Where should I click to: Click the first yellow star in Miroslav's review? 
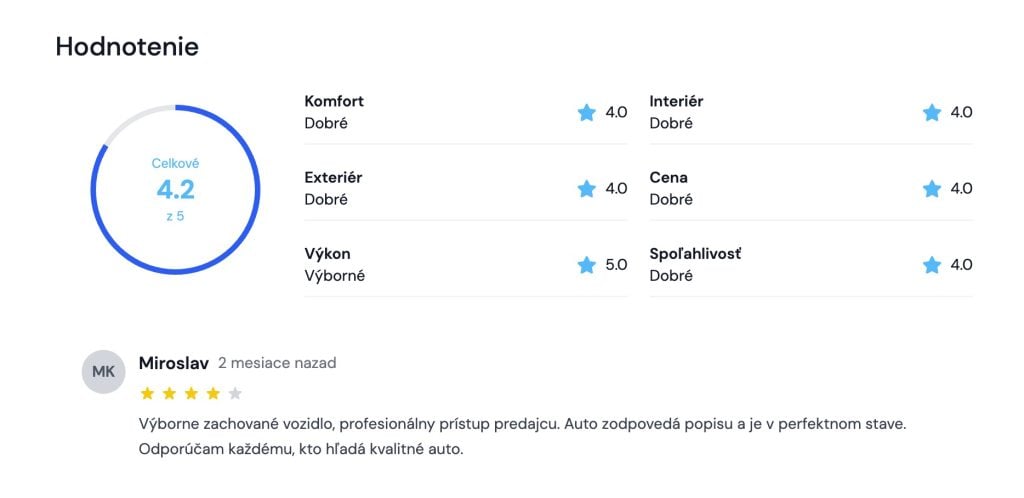point(147,393)
